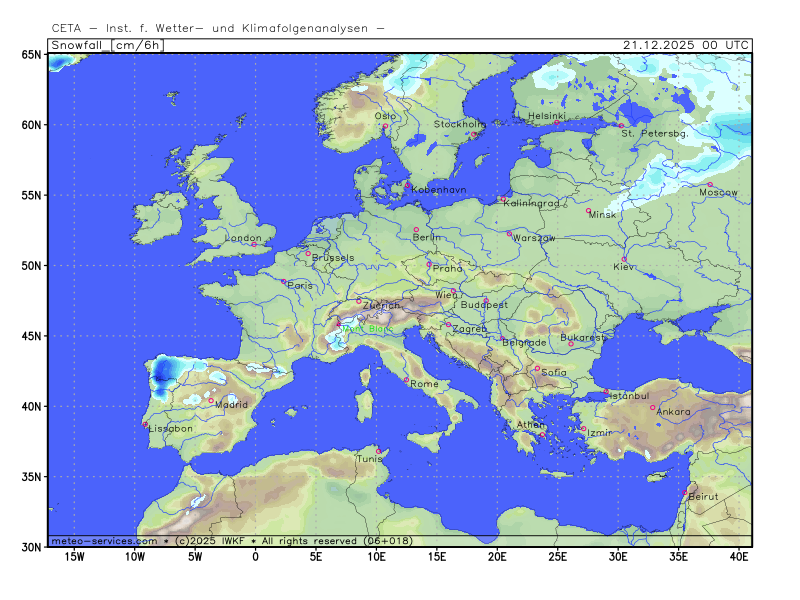Screen dimensions: 800x600
Task: Click the 21.12.2025 00 UTC timestamp
Action: [685, 45]
